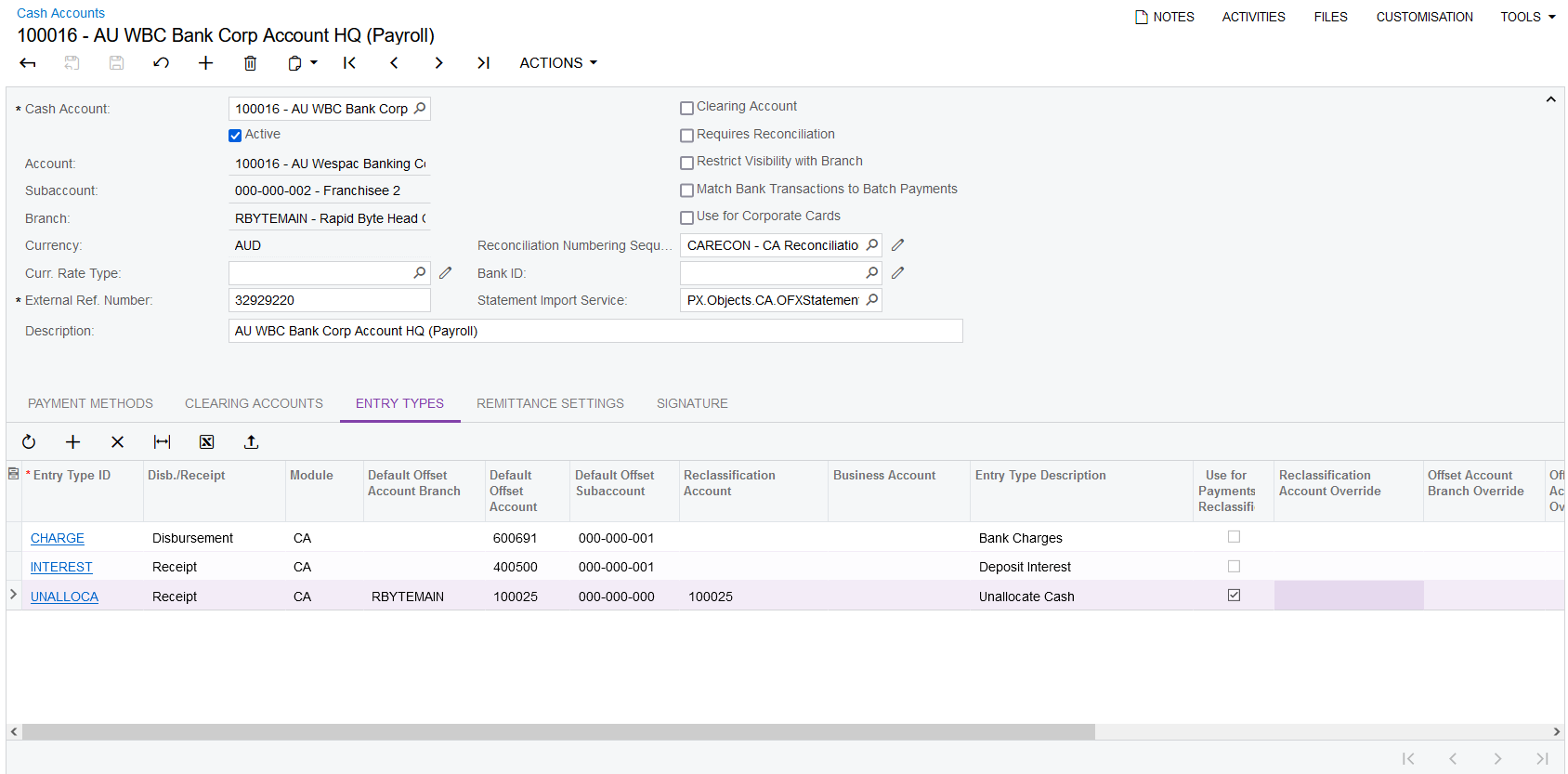This screenshot has width=1568, height=774.
Task: Collapse the cash account summary panel
Action: 1550,99
